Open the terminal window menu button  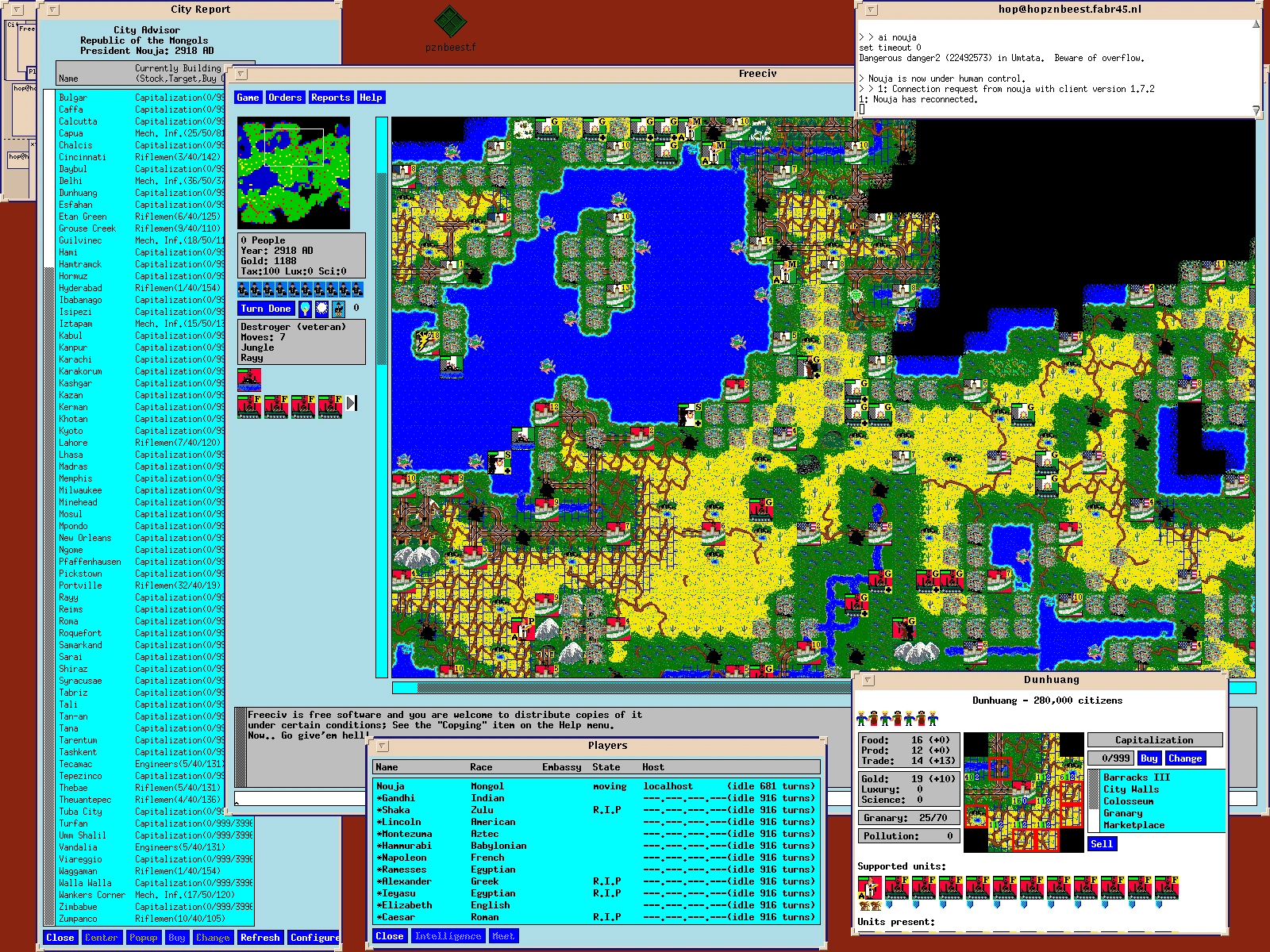[x=871, y=10]
